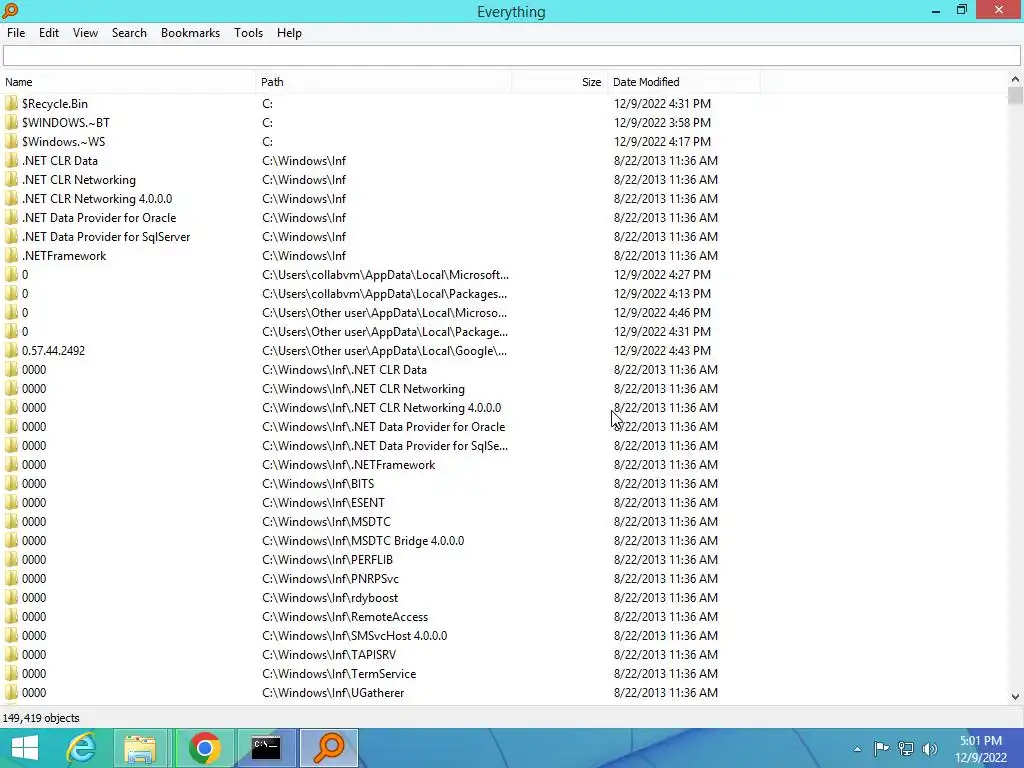Image resolution: width=1024 pixels, height=768 pixels.
Task: Select path C:\Windows\Inf\RemoteAccess
Action: tap(345, 616)
